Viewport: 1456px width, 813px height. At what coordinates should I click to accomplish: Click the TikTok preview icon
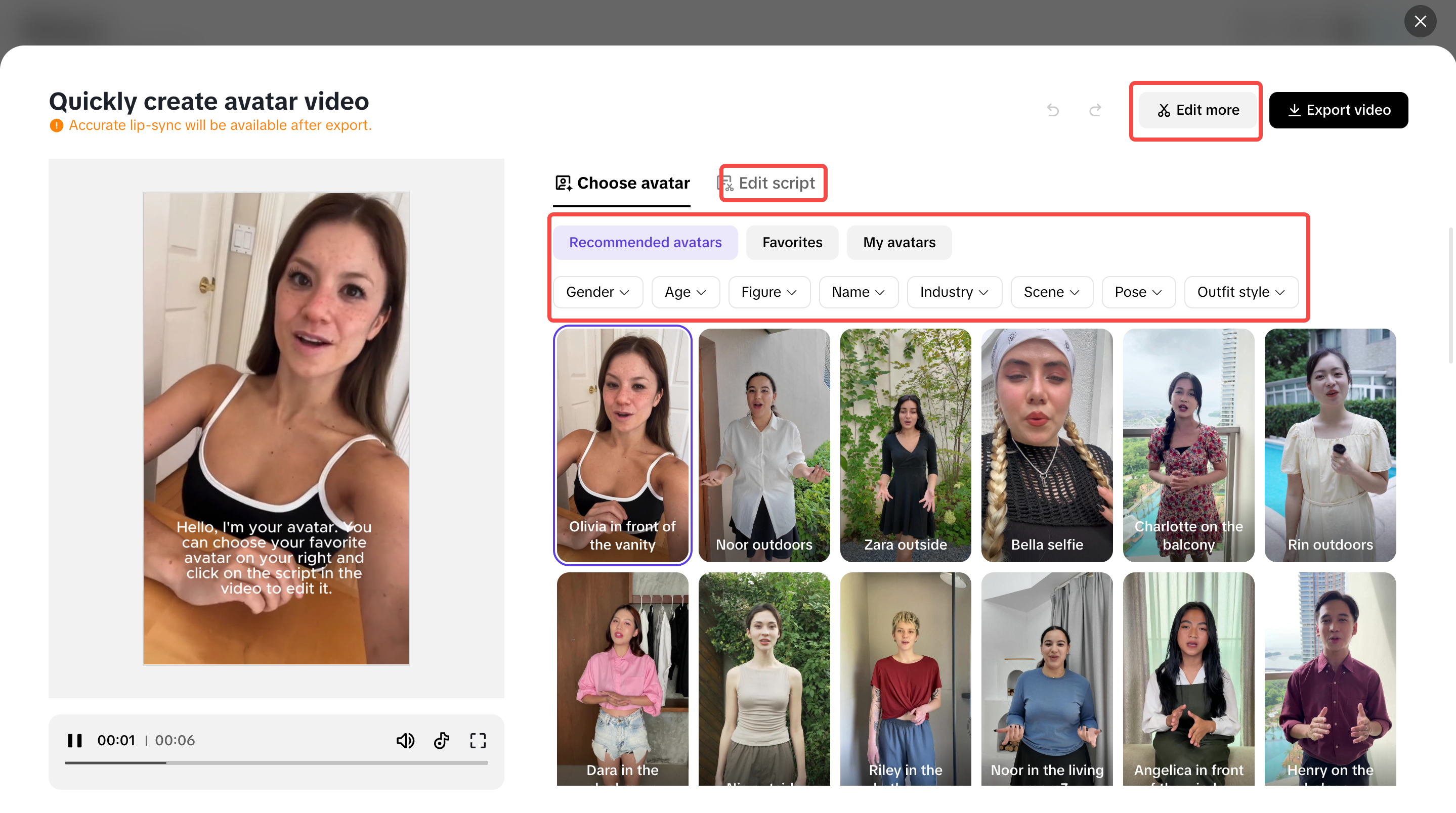click(x=442, y=740)
